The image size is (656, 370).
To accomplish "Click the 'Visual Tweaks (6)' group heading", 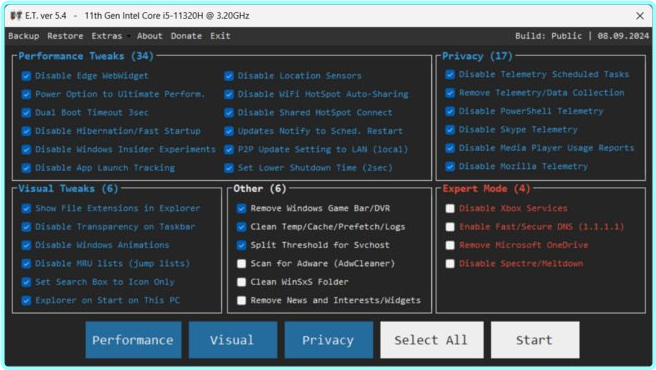I will [68, 189].
